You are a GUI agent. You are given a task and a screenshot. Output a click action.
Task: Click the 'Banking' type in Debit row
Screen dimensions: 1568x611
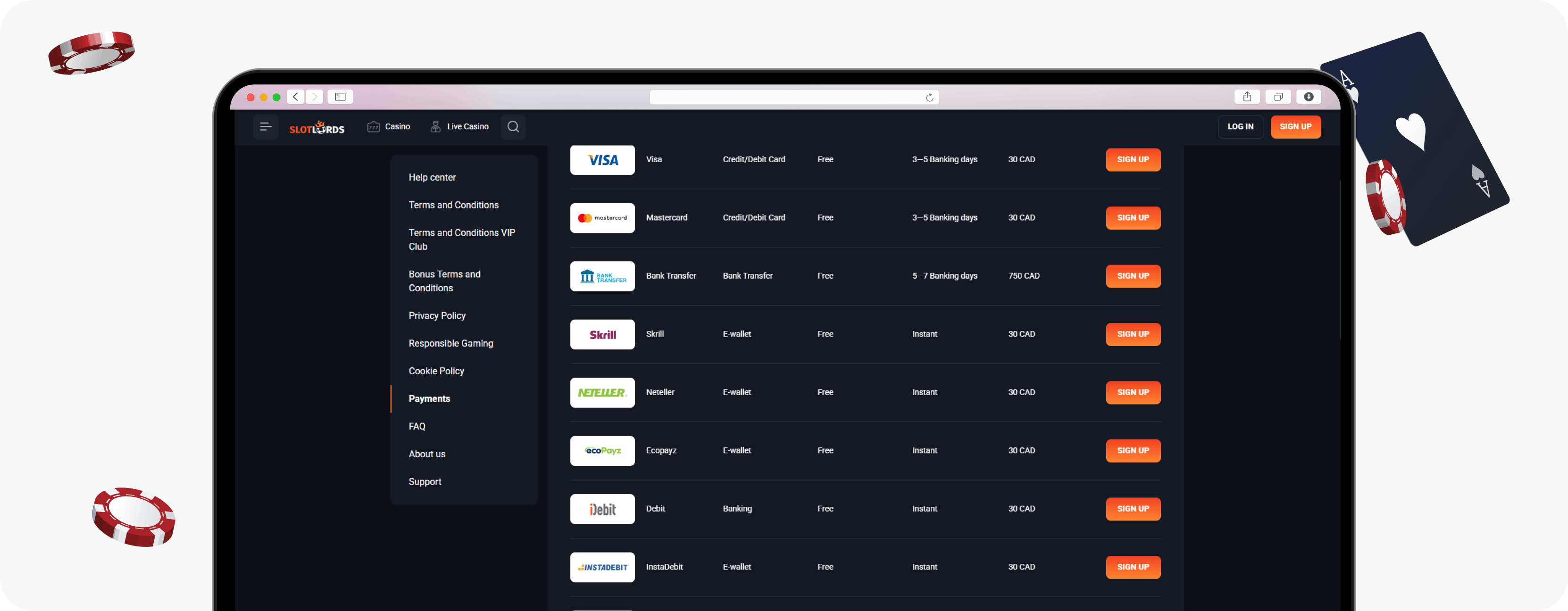pyautogui.click(x=737, y=509)
